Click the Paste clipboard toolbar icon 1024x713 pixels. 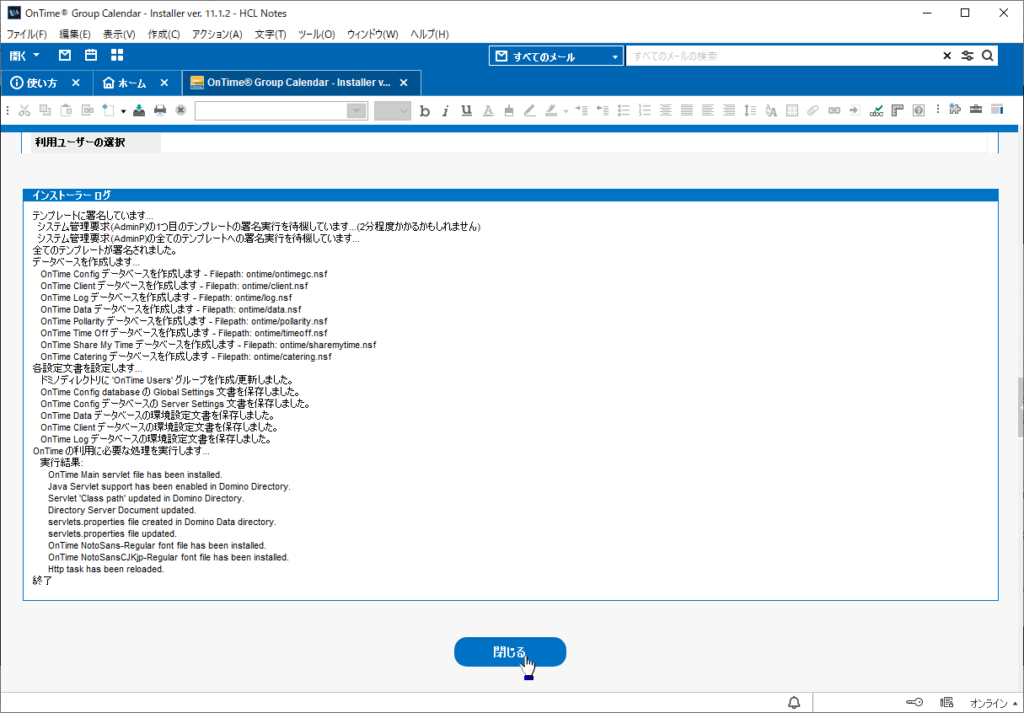tap(66, 110)
